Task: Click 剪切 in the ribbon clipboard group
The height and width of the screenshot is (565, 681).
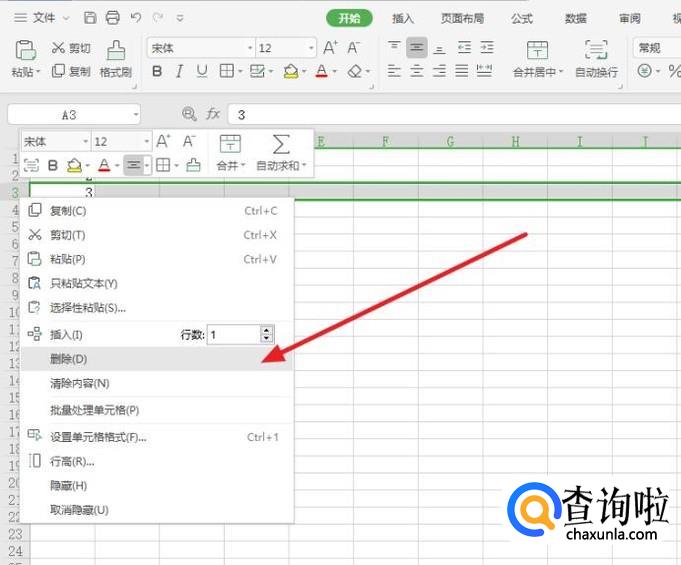Action: click(x=71, y=48)
